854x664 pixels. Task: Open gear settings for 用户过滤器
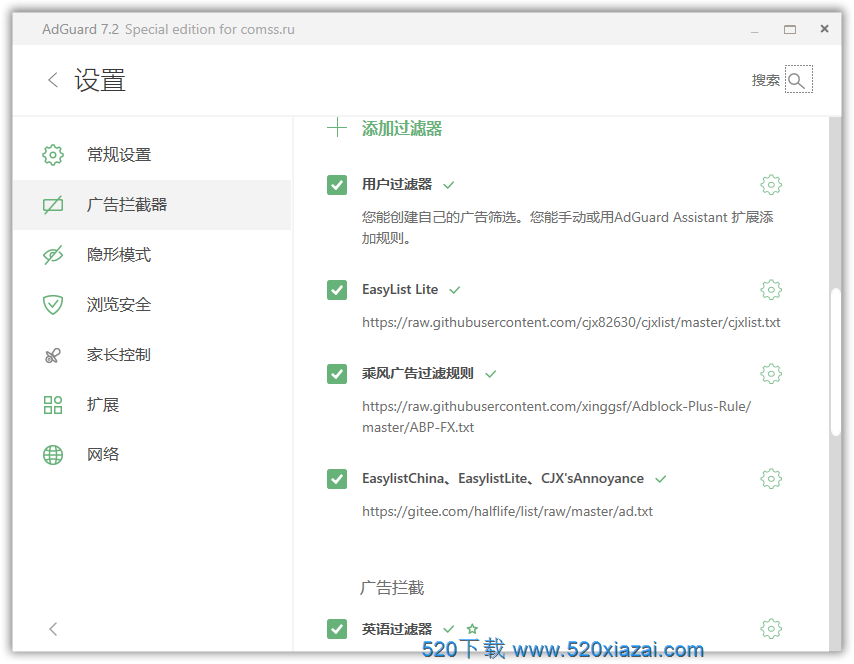point(771,185)
